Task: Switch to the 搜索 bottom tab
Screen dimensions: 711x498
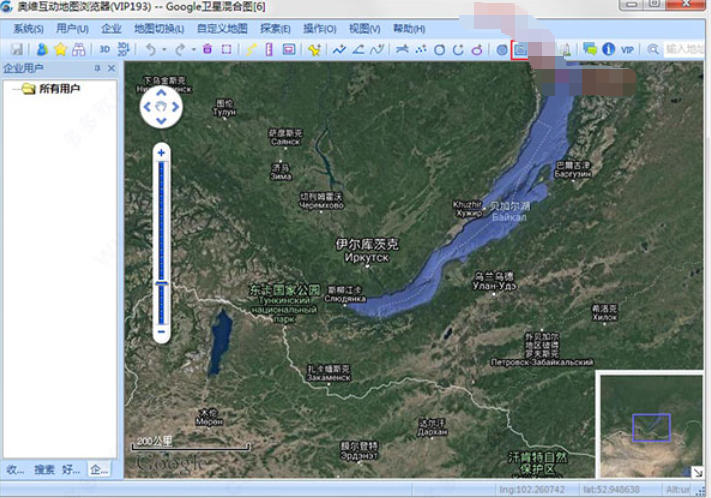Action: [44, 469]
